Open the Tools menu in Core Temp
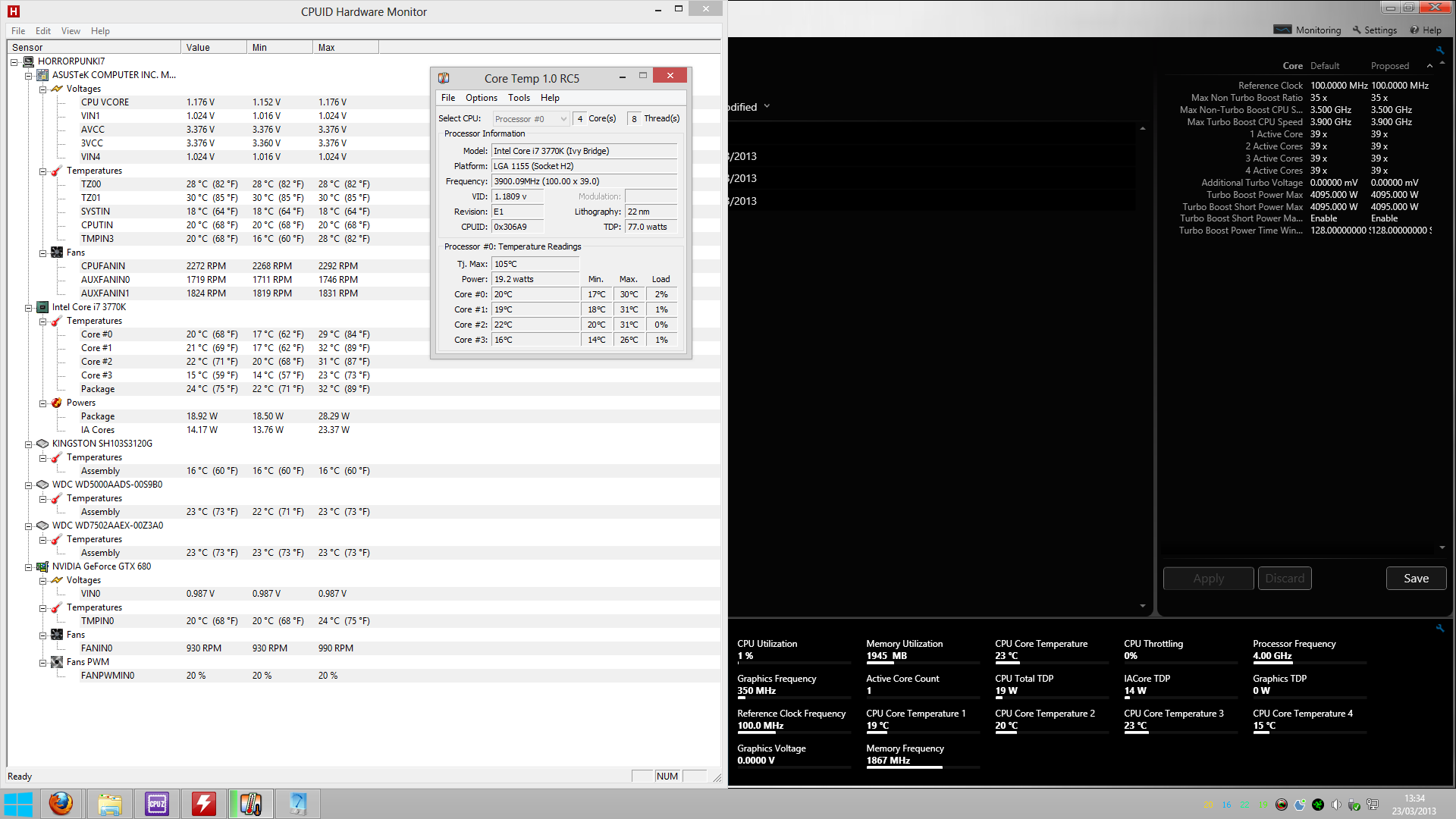This screenshot has width=1456, height=819. tap(519, 98)
